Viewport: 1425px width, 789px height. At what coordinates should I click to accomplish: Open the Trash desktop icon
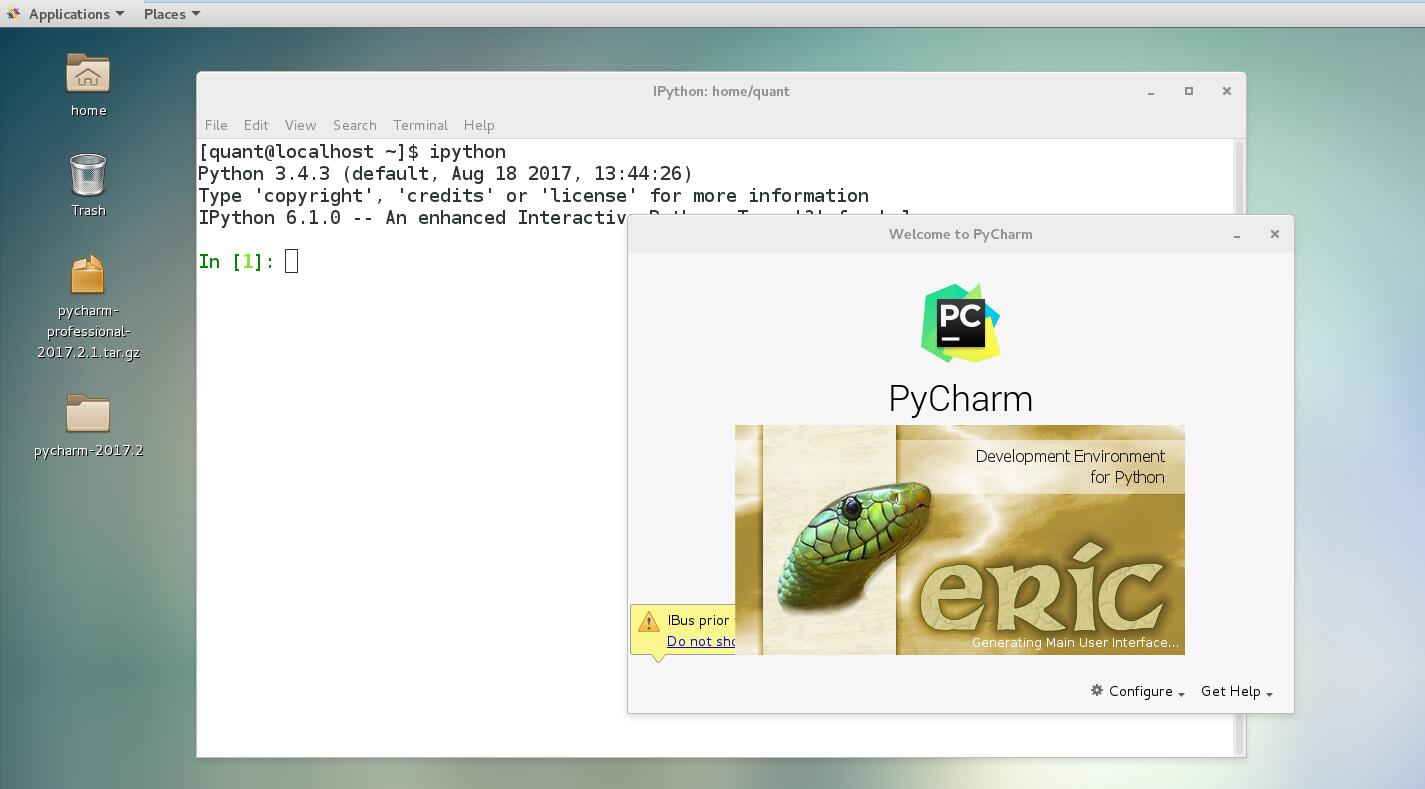pyautogui.click(x=88, y=174)
